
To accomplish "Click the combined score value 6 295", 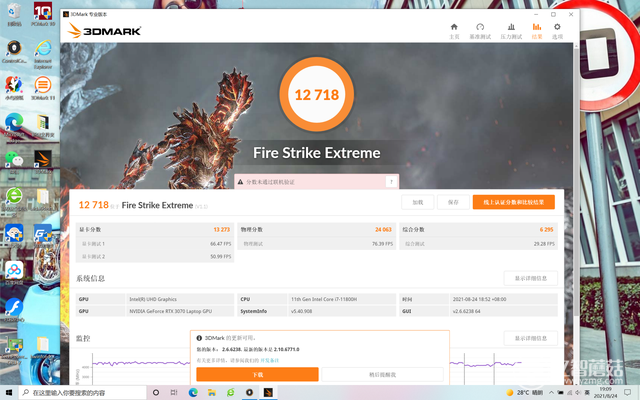I will (x=546, y=229).
